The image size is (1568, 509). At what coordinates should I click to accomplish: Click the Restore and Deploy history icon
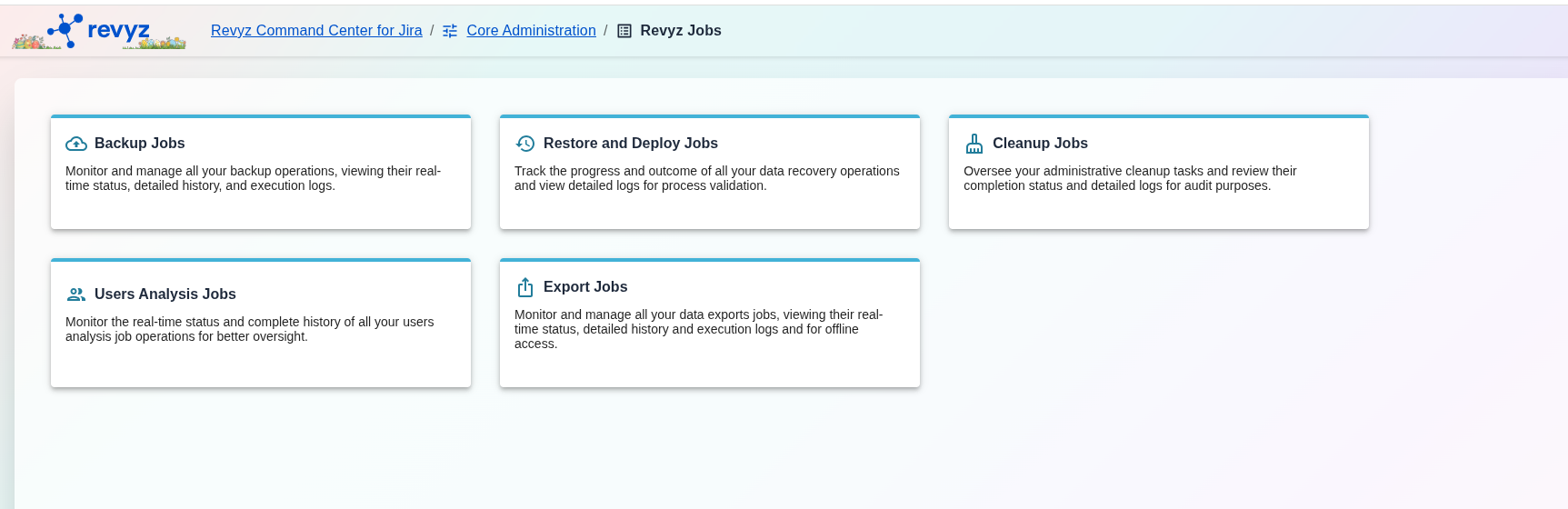coord(525,144)
